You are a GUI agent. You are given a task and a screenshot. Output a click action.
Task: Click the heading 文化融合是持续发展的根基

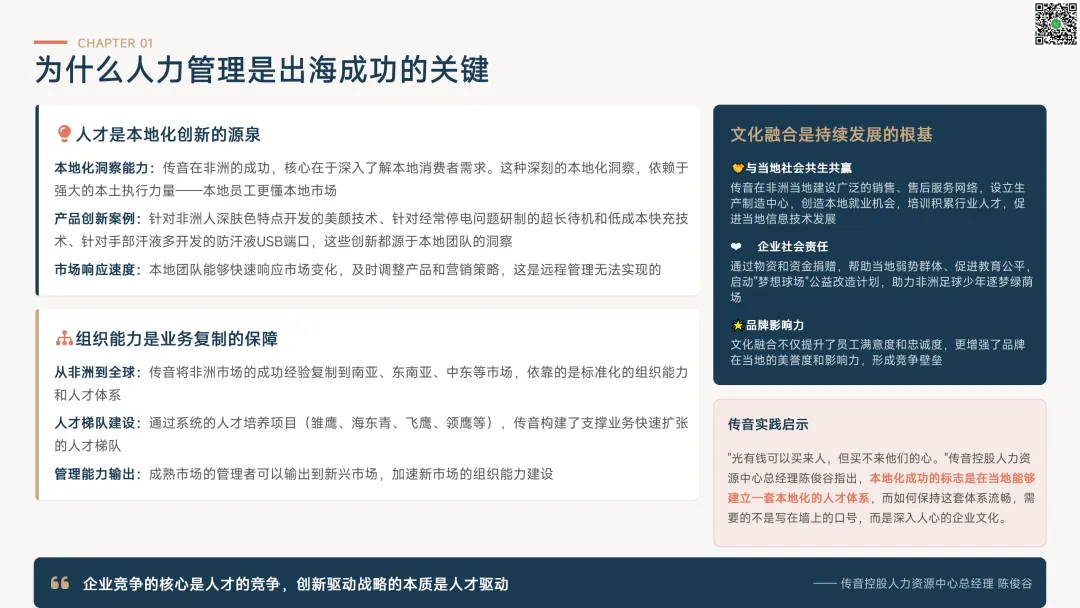831,134
